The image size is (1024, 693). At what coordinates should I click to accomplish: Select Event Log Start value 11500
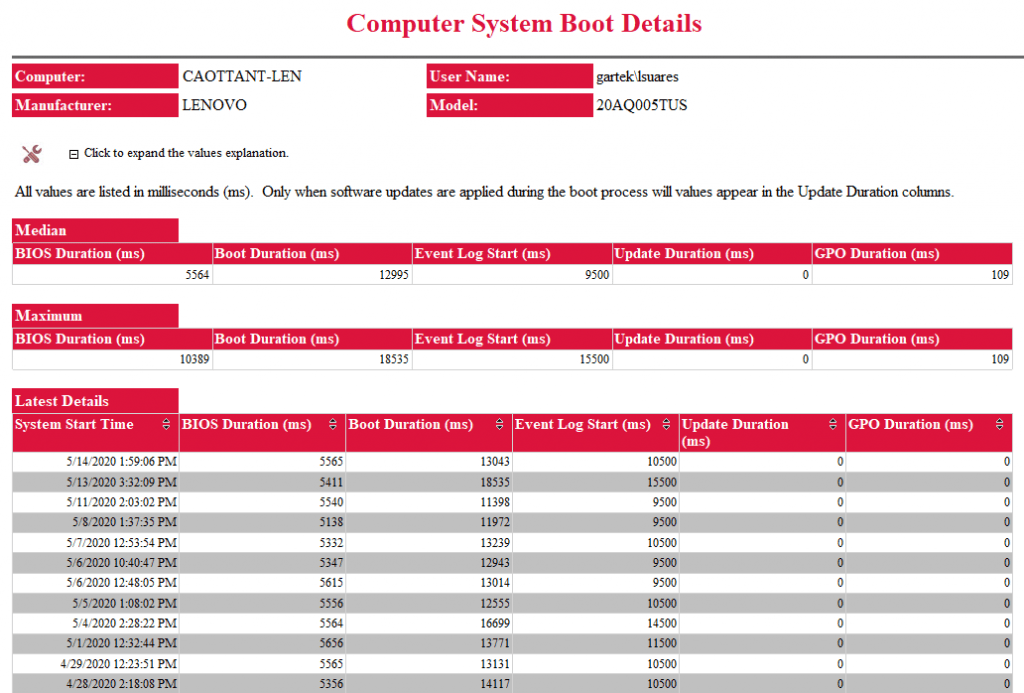click(662, 643)
